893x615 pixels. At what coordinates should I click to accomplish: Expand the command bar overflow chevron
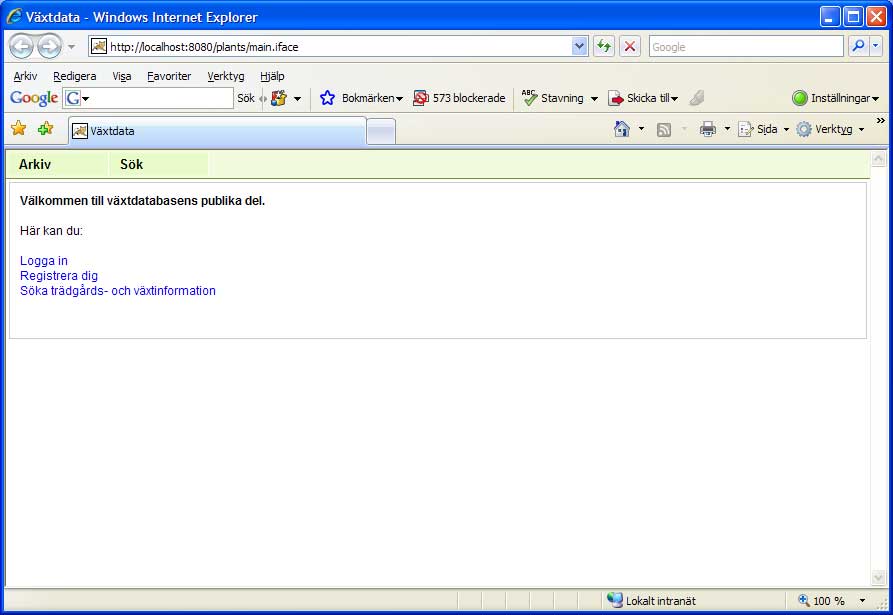coord(880,121)
